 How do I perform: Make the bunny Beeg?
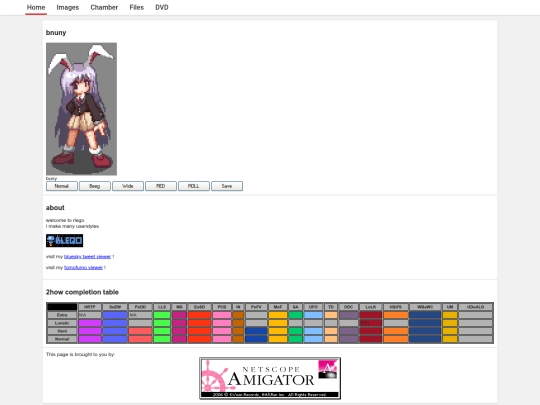[95, 186]
